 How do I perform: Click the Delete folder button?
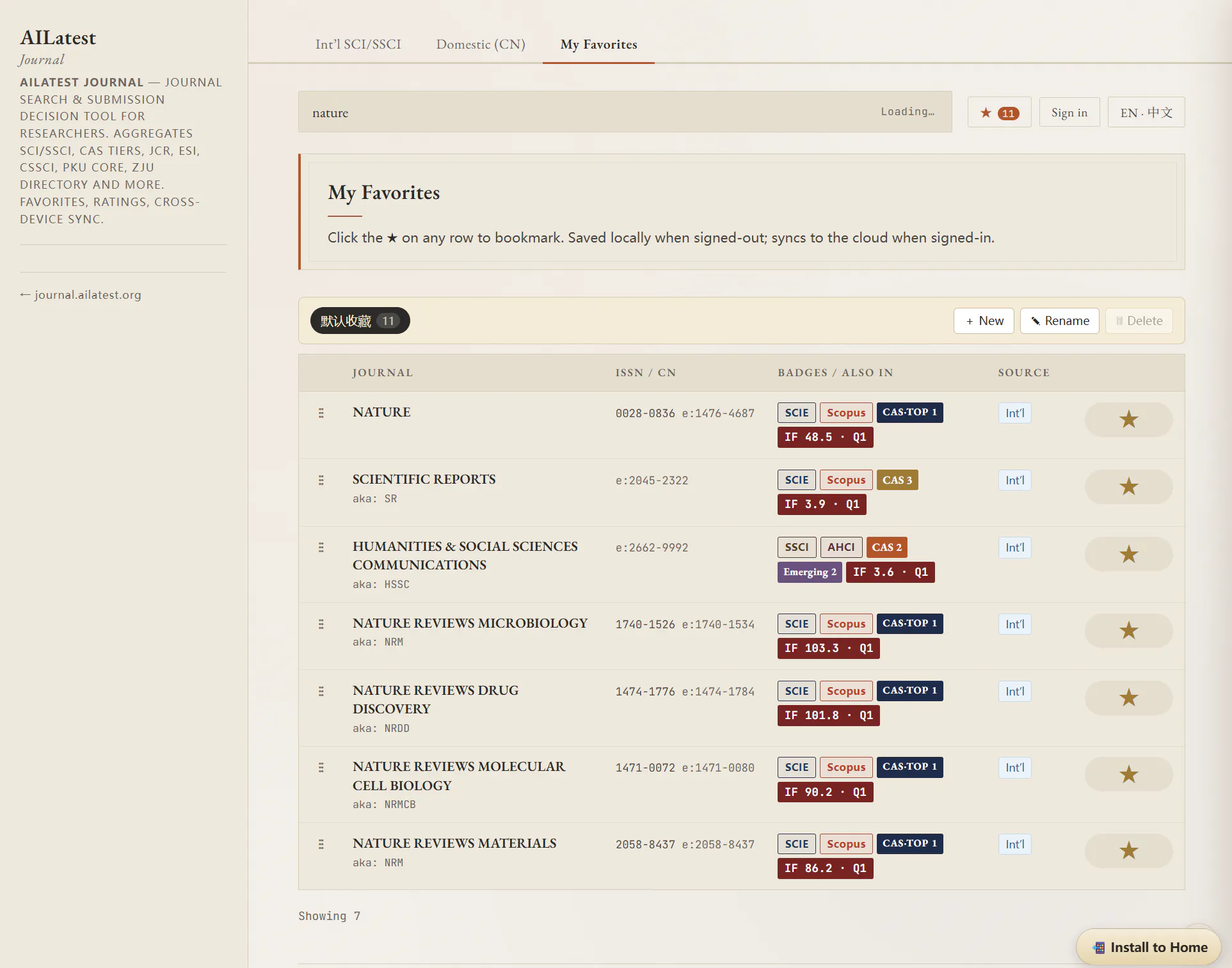(1139, 321)
